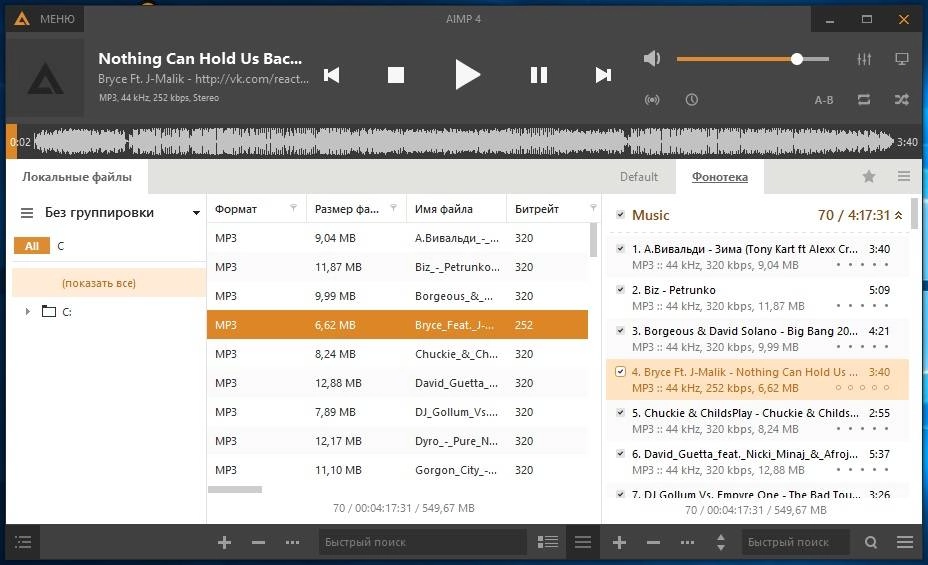The height and width of the screenshot is (565, 928).
Task: Click (показать все) entry
Action: coord(109,283)
